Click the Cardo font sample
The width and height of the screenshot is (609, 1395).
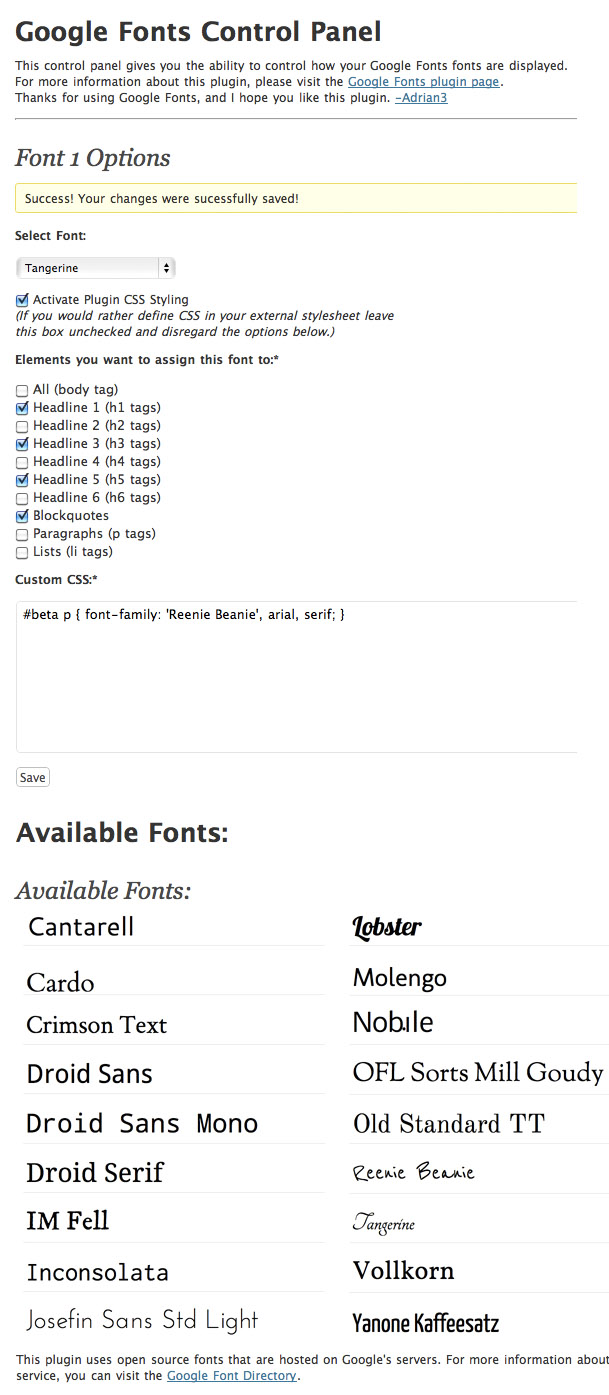click(60, 982)
